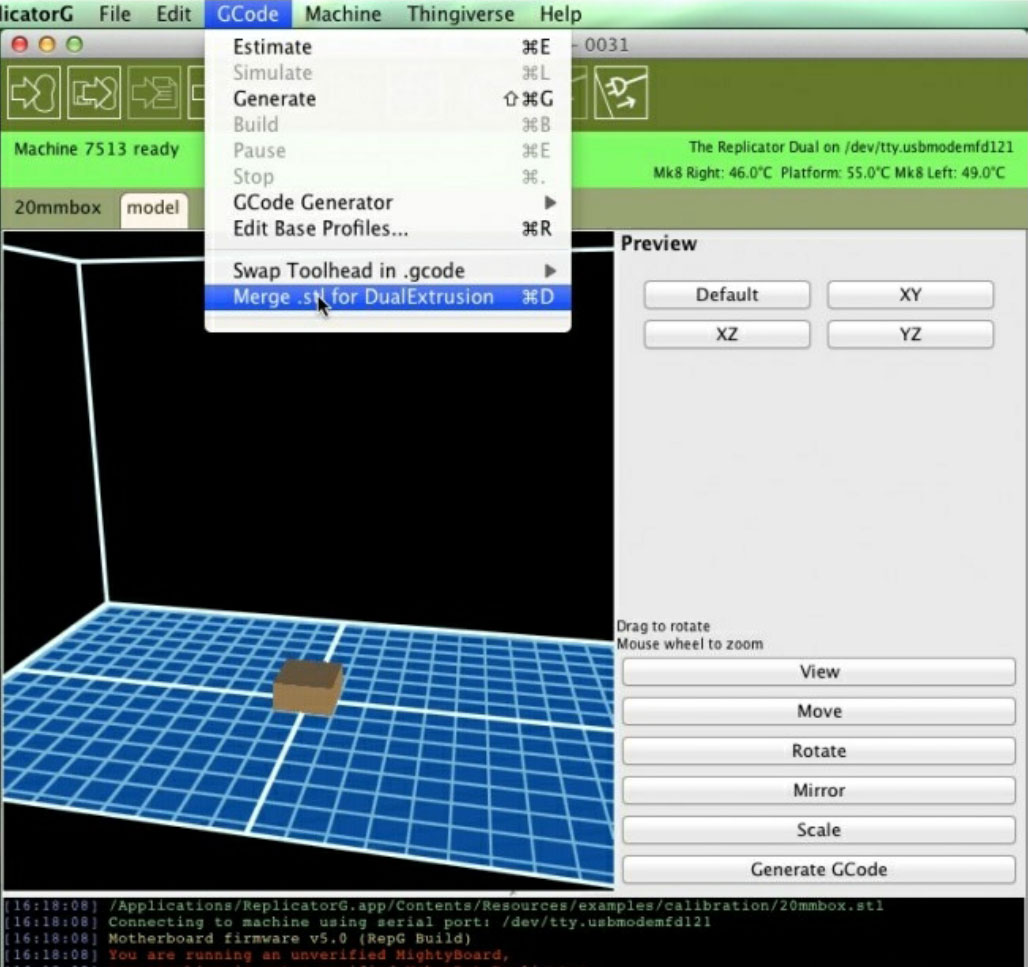Click the Scale button
1028x967 pixels.
click(x=818, y=830)
